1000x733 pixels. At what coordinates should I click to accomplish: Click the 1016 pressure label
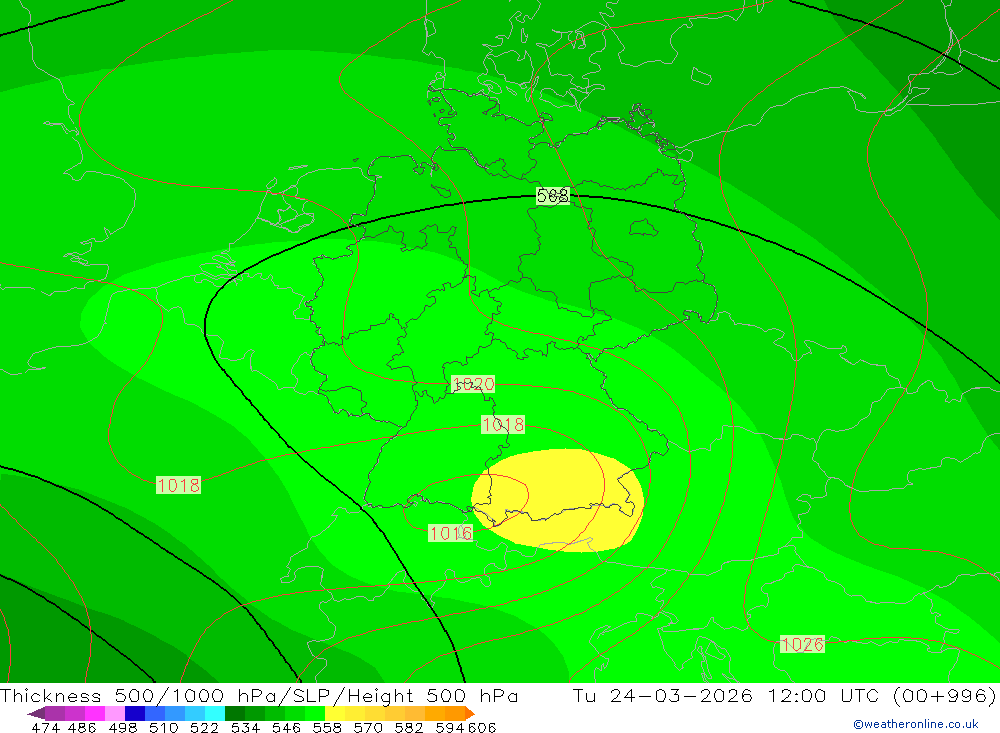click(451, 533)
